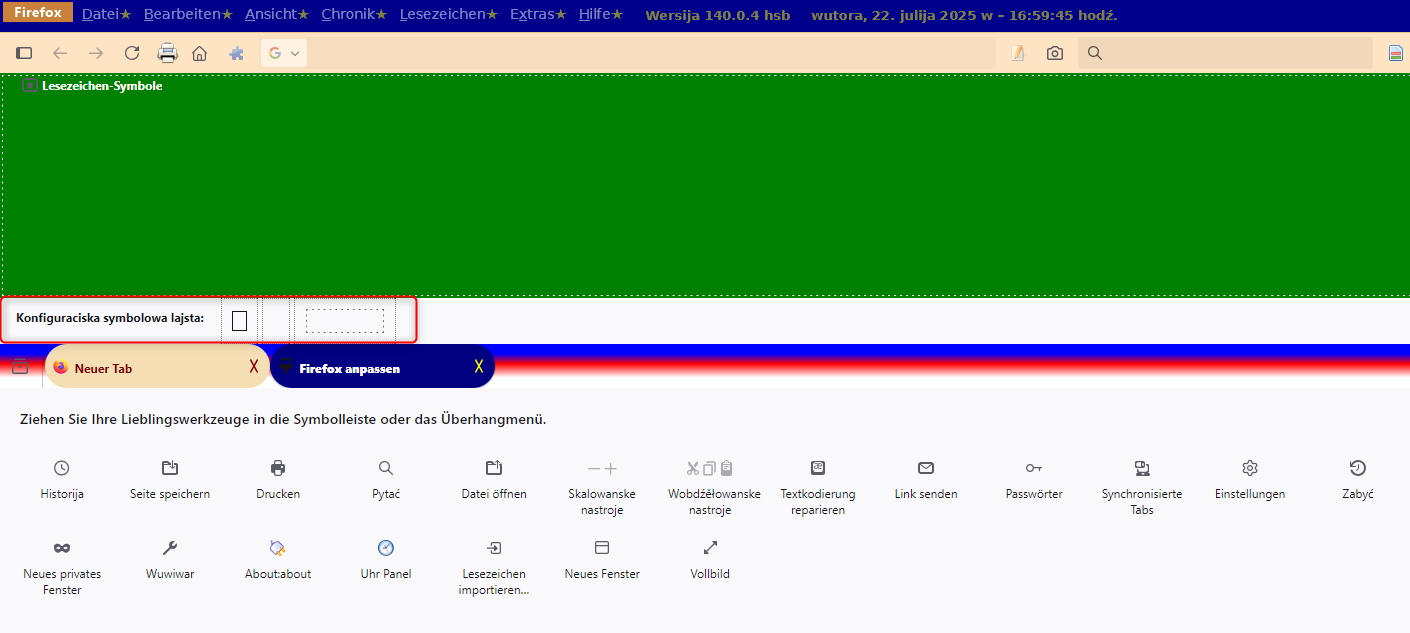Click the Lesezeichen-Symbole bookmarks item
The height and width of the screenshot is (633, 1410).
[x=92, y=86]
